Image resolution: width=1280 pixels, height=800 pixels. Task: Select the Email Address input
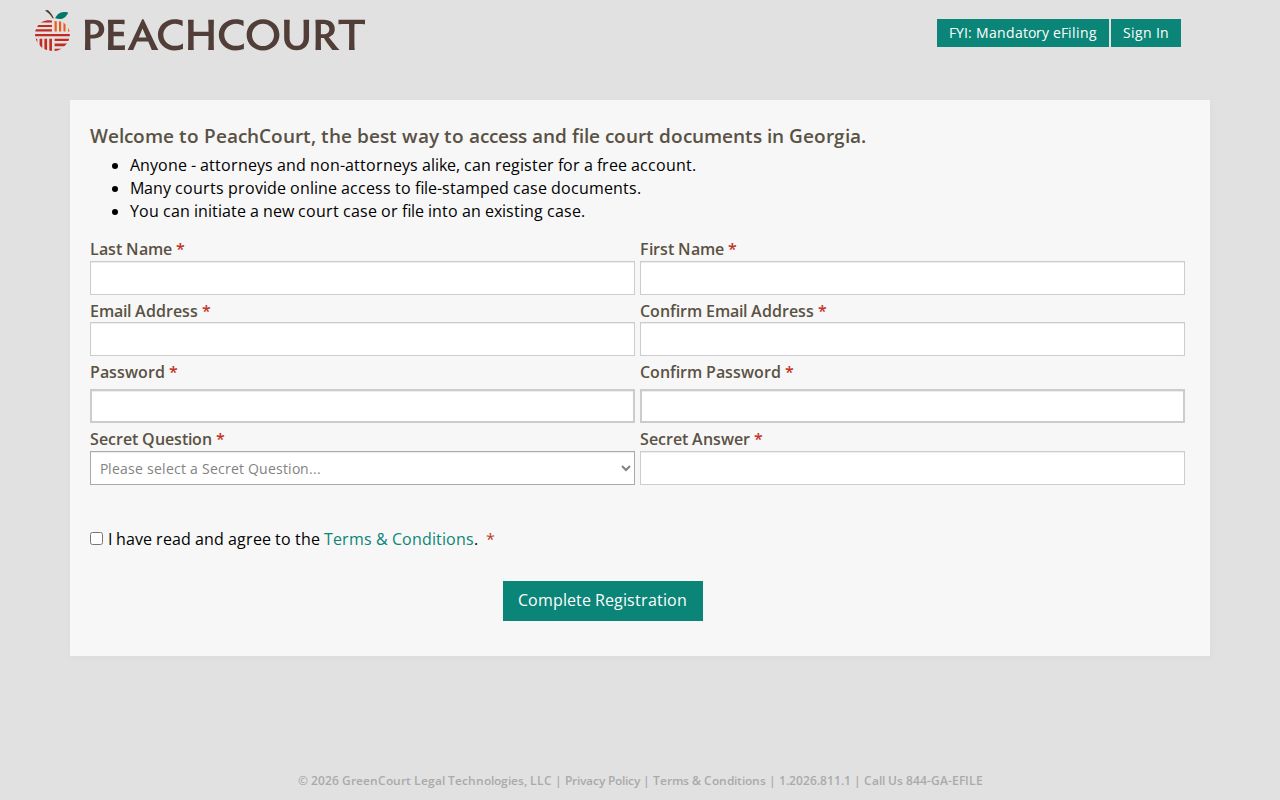click(362, 339)
